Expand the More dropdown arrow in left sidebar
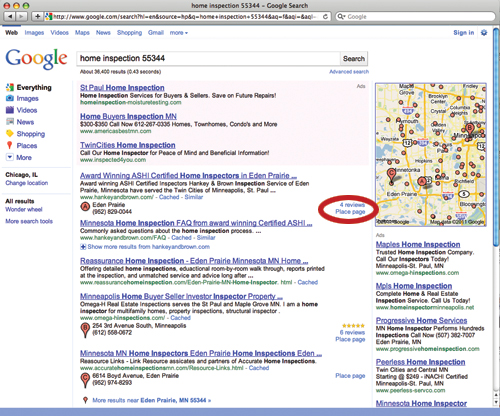 (x=10, y=157)
